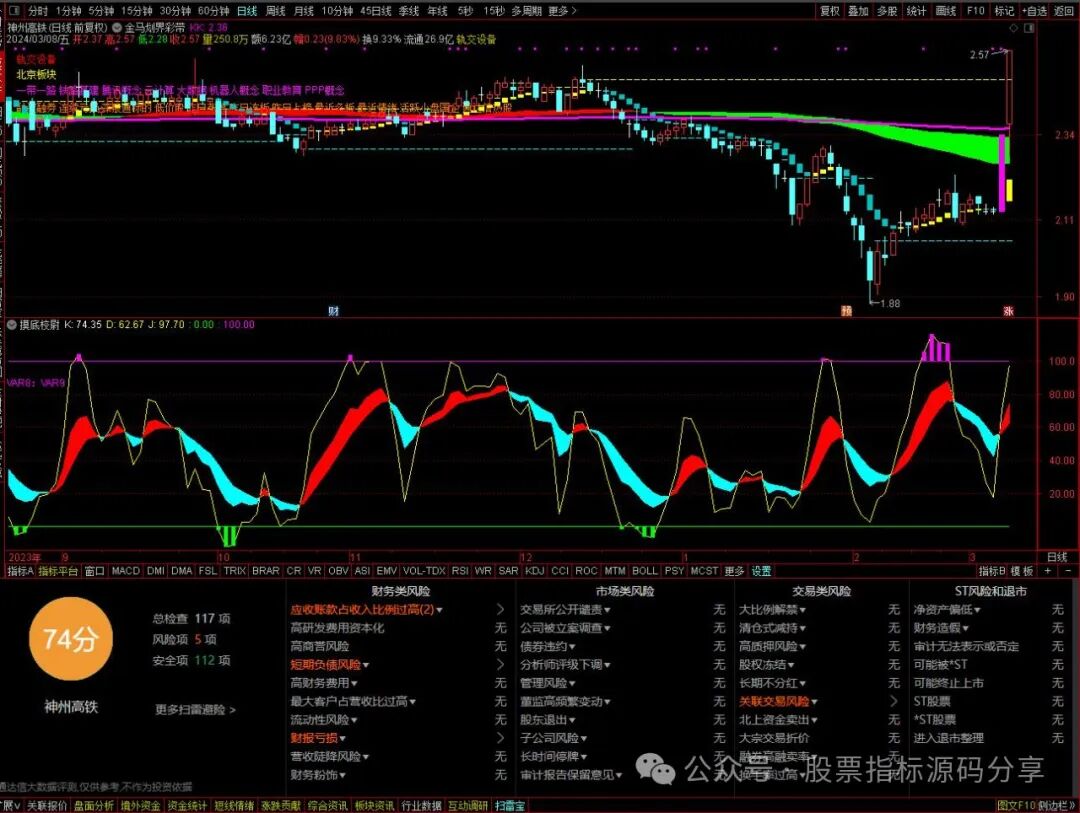Screen dimensions: 1080x813
Task: Click the 图文F10 button at bottom right
Action: (1016, 805)
